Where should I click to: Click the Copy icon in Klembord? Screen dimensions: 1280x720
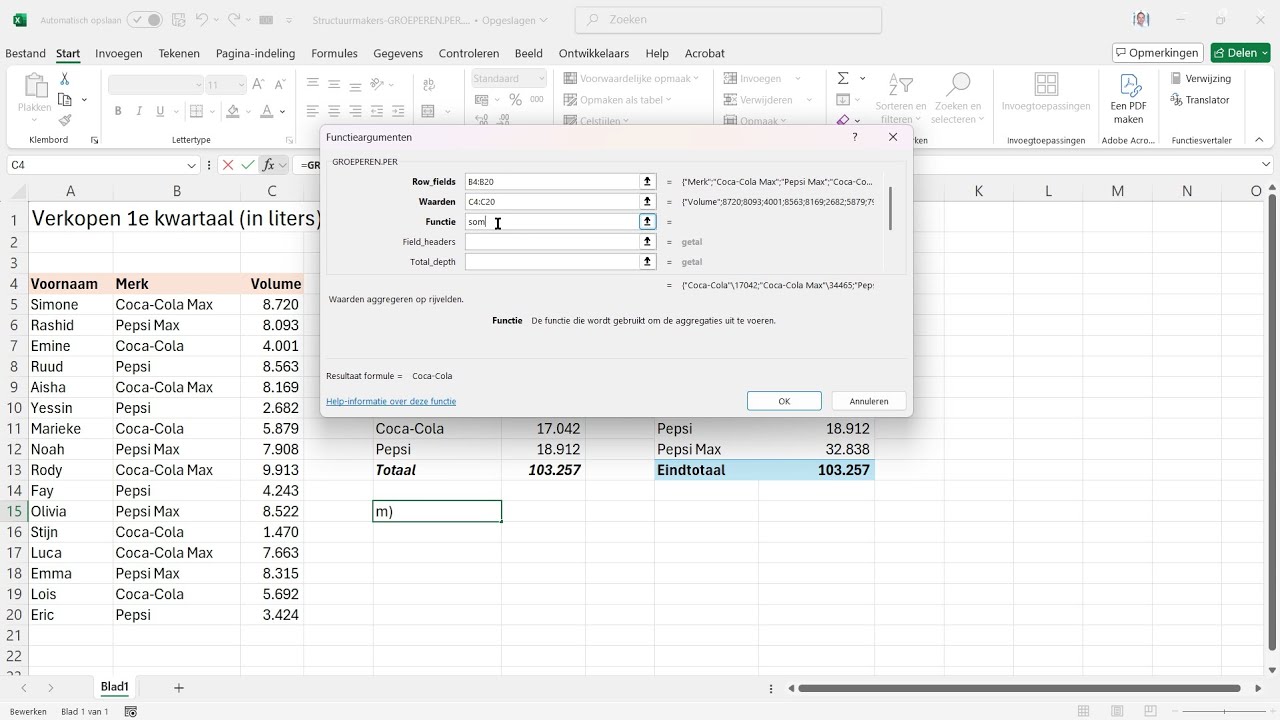[65, 99]
